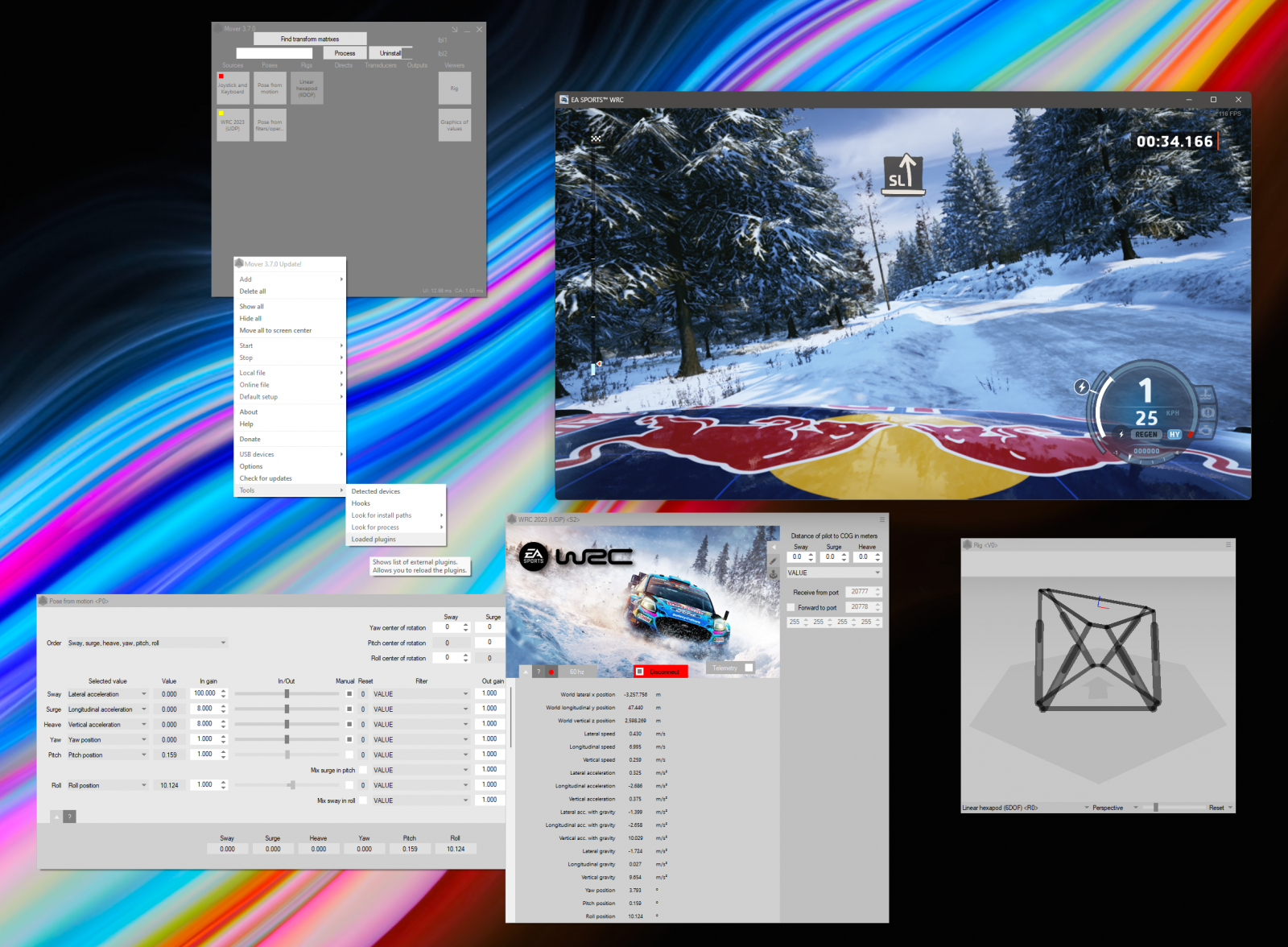Toggle Manual checkbox in Heave row
Screen dimensions: 1288x947
point(349,725)
